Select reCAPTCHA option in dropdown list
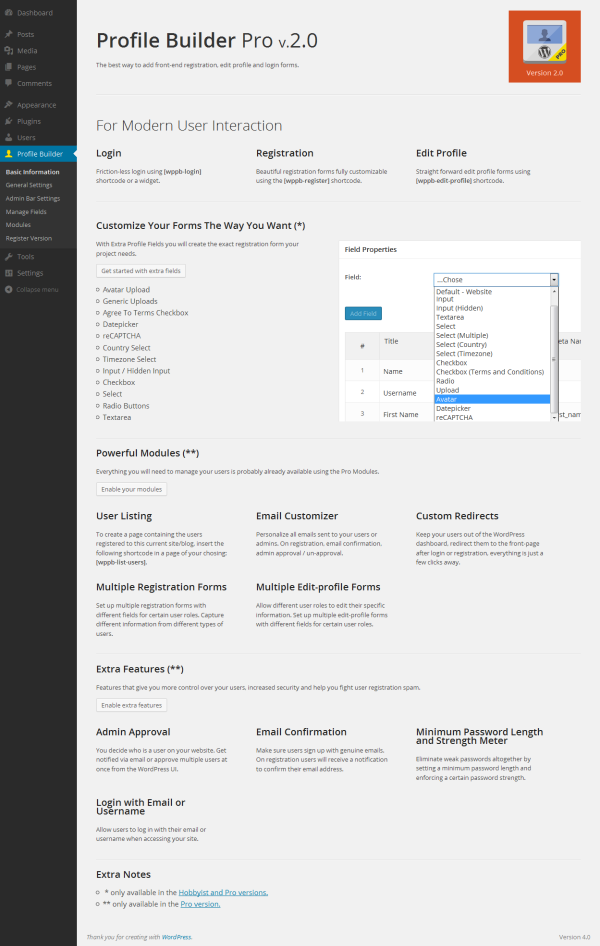The height and width of the screenshot is (946, 600). tap(454, 417)
